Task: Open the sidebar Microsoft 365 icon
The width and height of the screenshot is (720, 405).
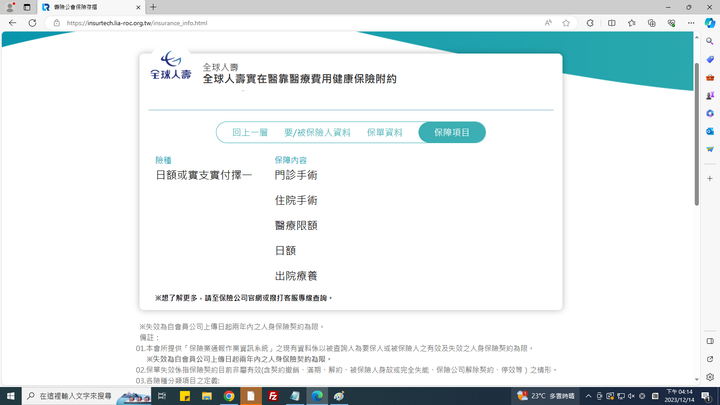Action: coord(710,113)
